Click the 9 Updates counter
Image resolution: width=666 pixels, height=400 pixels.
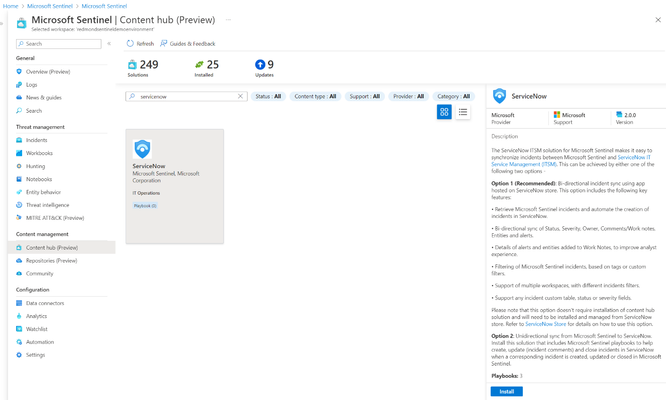pos(264,68)
